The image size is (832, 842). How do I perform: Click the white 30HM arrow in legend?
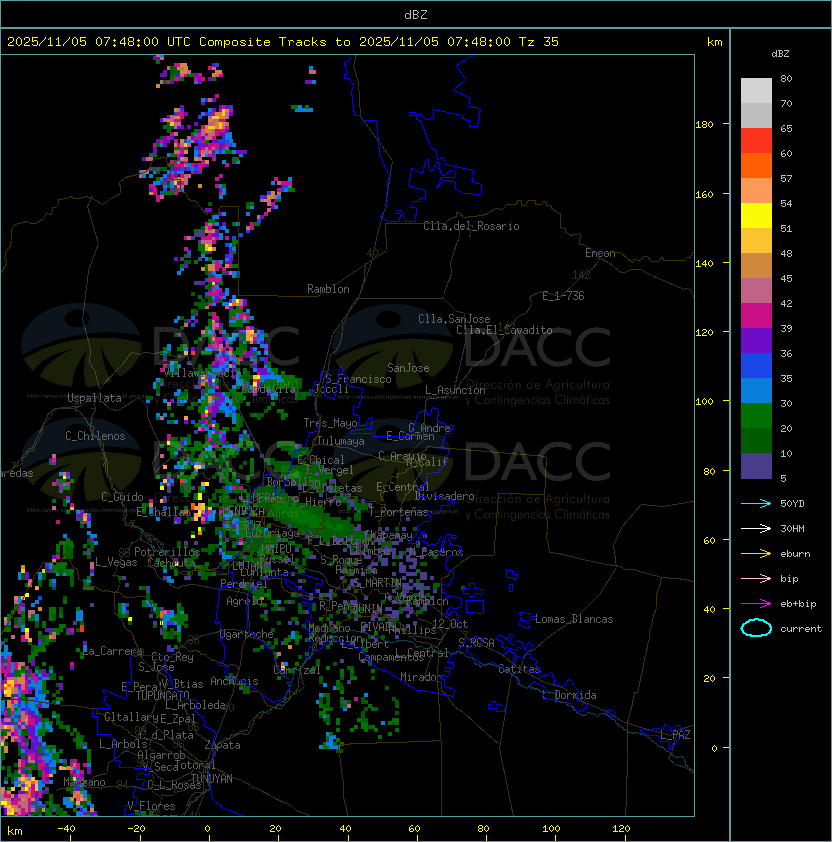click(756, 528)
